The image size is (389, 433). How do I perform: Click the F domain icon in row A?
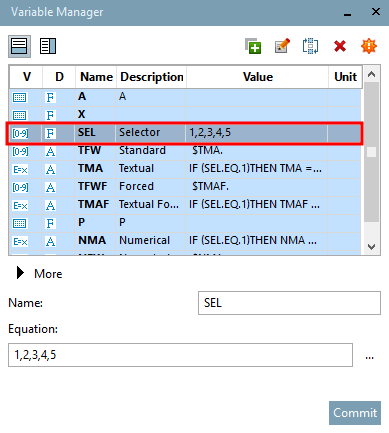pyautogui.click(x=50, y=98)
